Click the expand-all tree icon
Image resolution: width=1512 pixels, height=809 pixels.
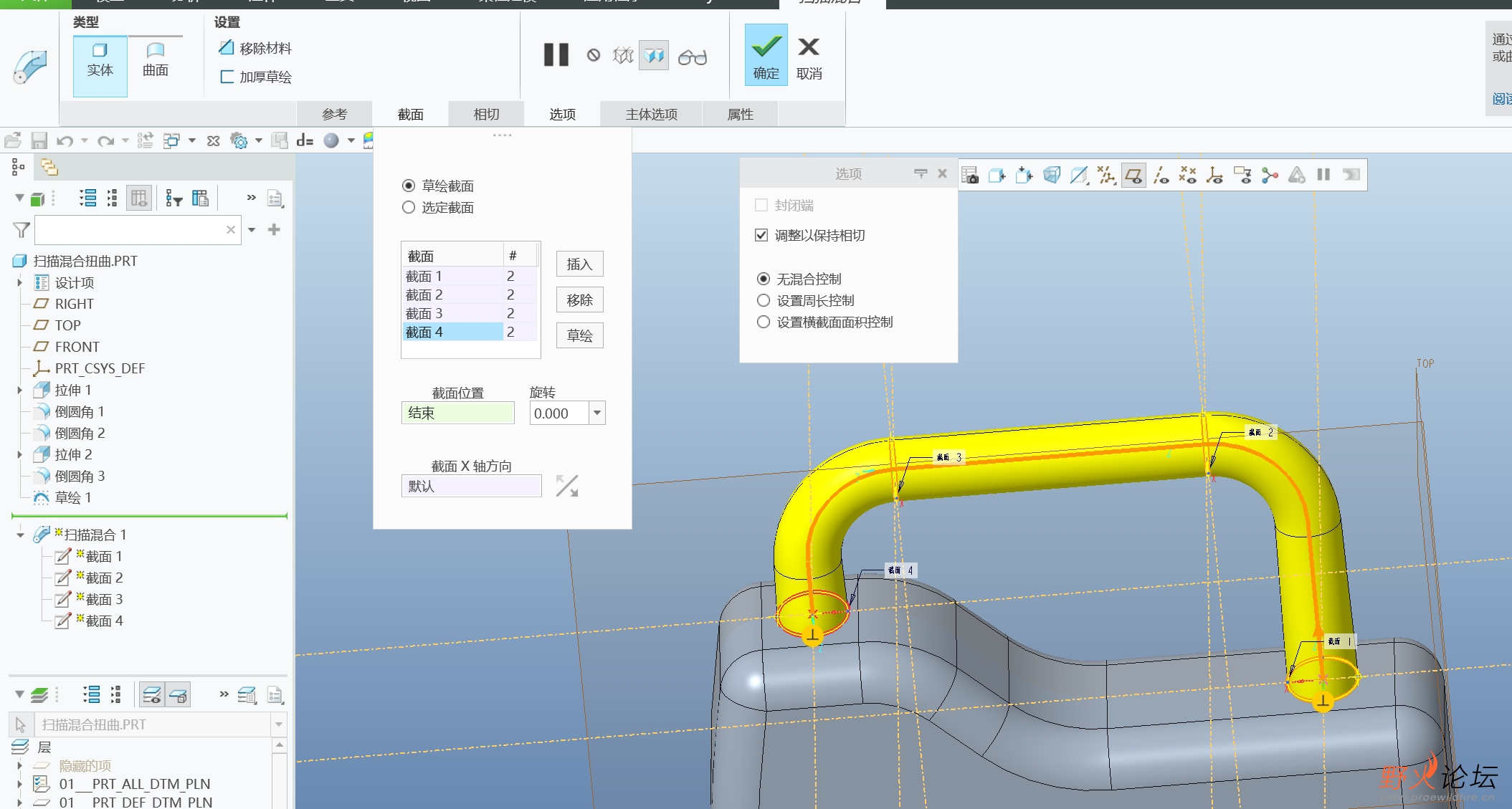tap(88, 198)
